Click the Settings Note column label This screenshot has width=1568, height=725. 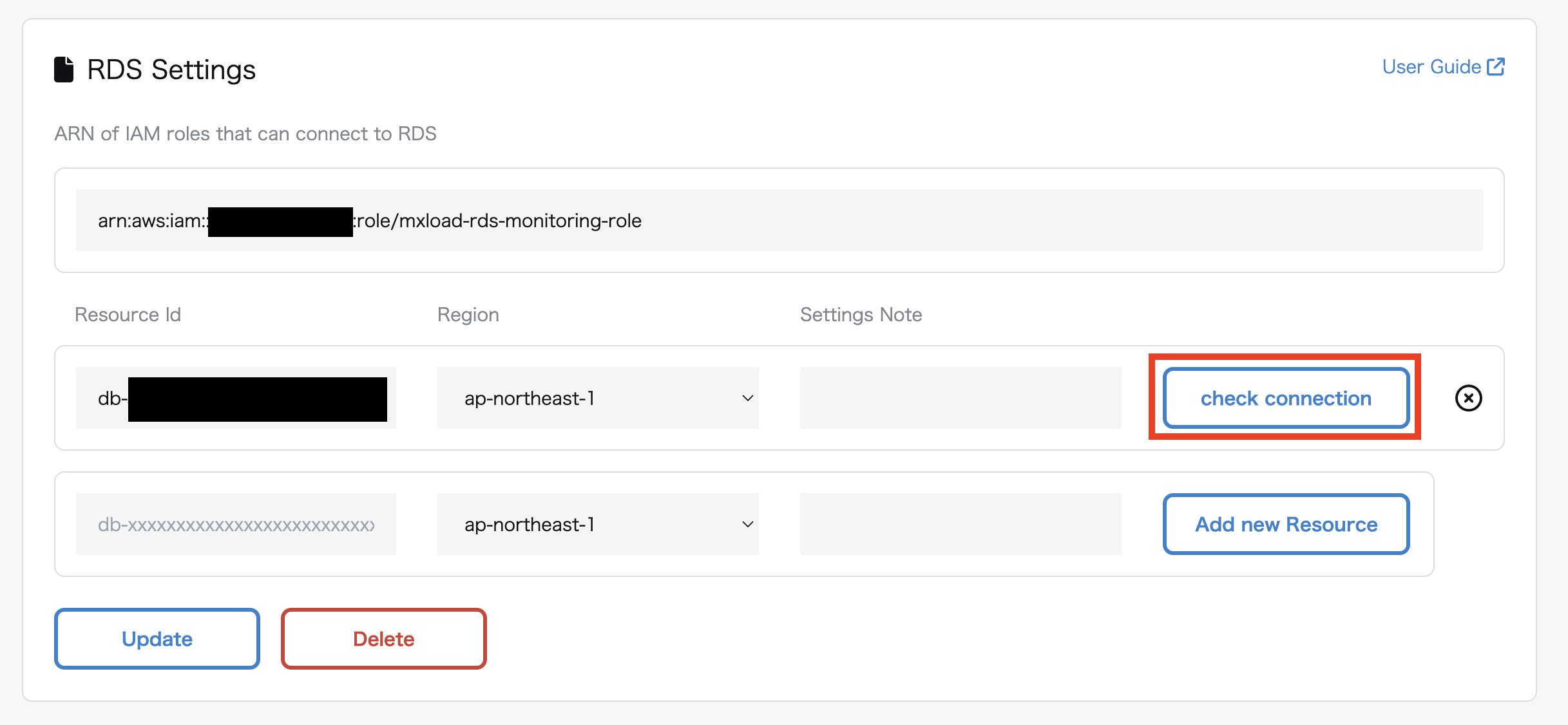coord(861,314)
